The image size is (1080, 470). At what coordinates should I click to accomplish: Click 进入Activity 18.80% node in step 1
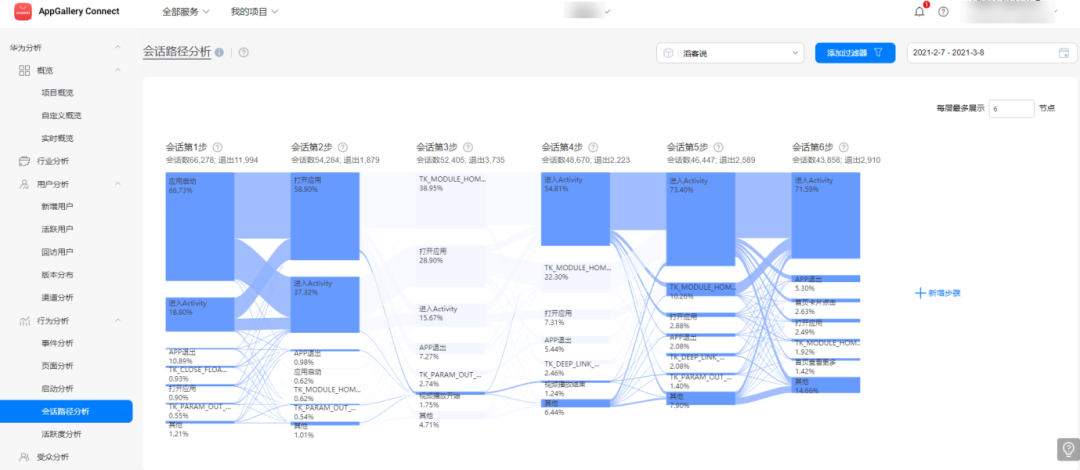[200, 314]
